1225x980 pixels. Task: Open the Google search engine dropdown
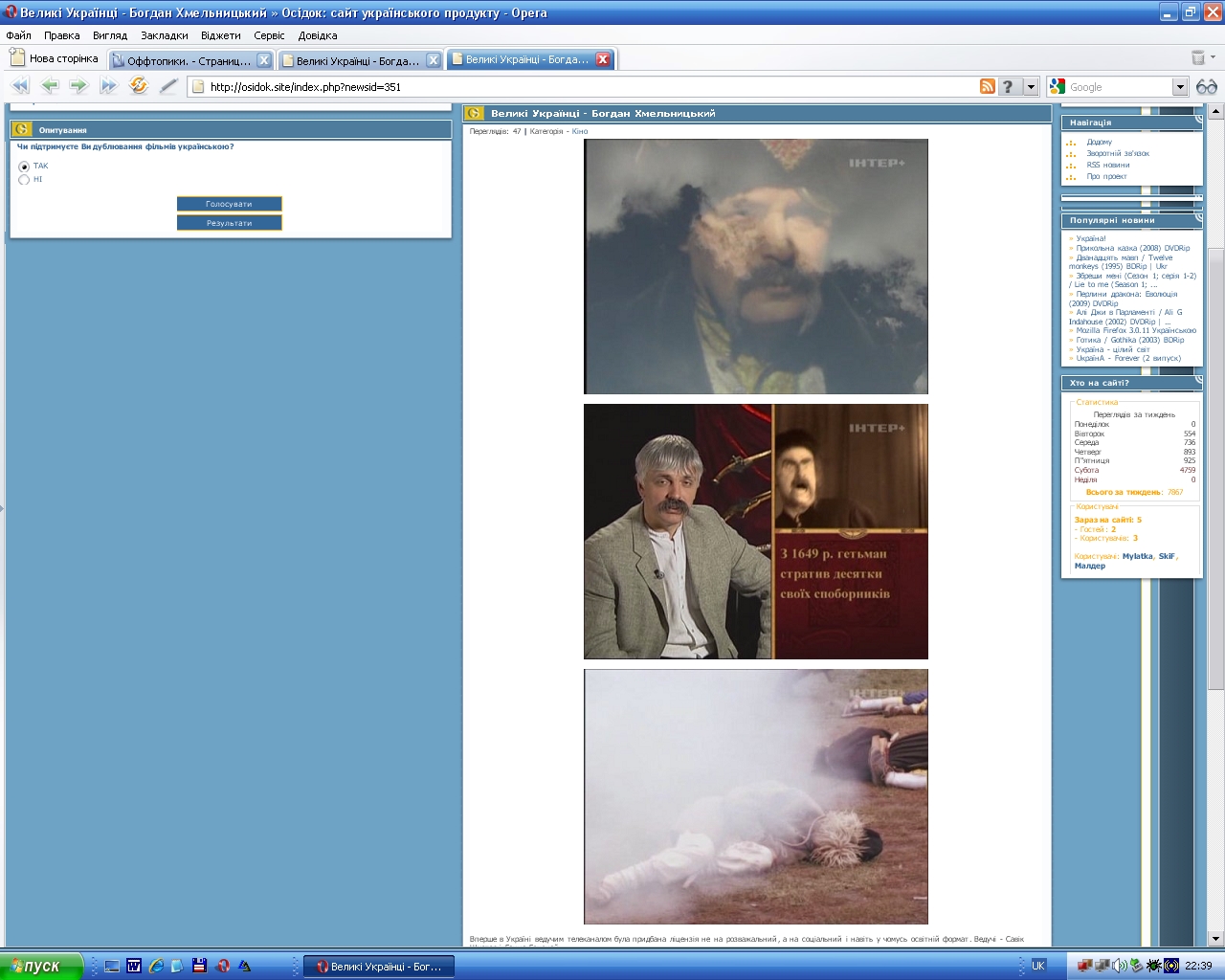[x=1180, y=87]
